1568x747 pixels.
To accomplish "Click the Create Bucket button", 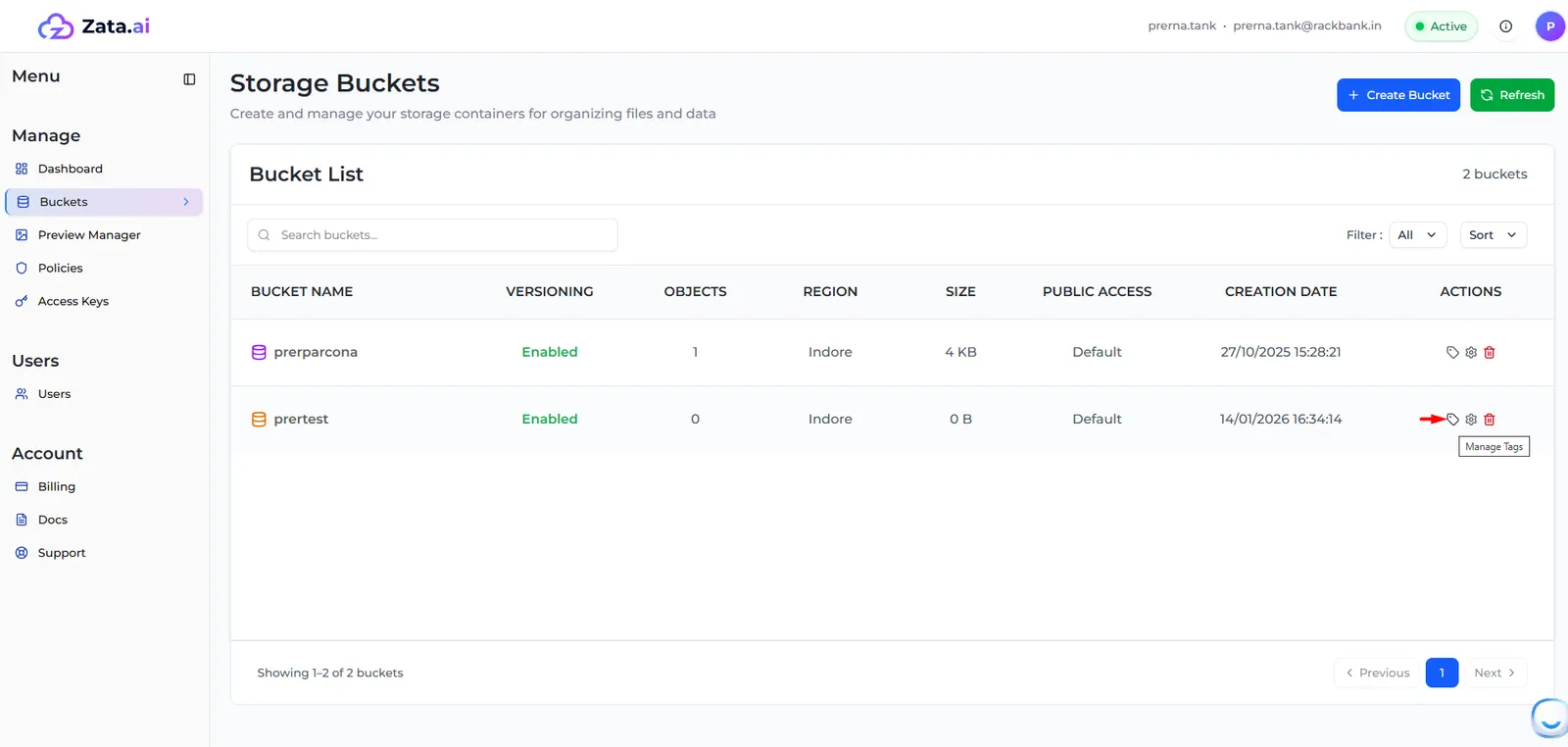I will (x=1398, y=95).
